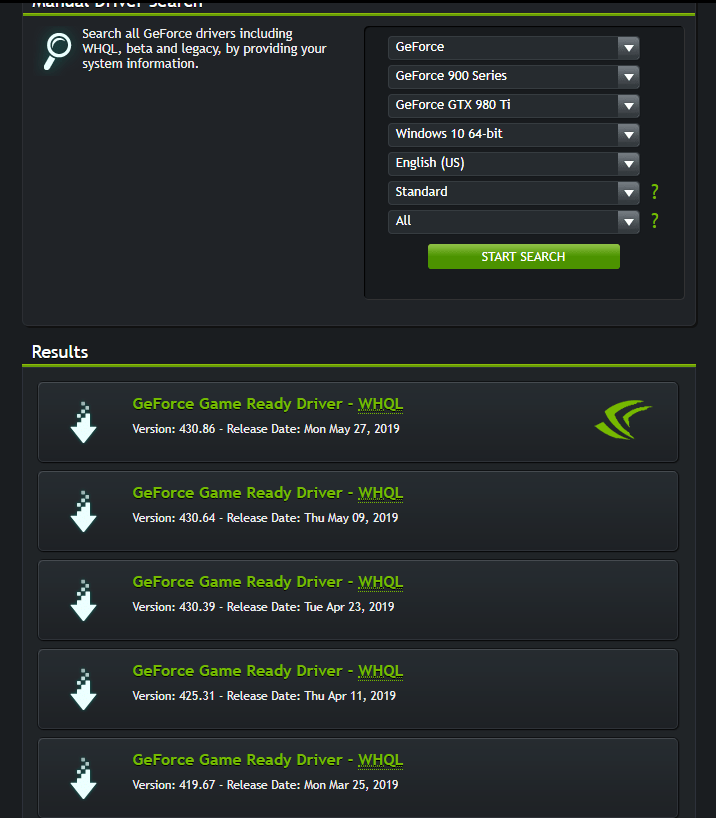Open the GeForce product type dropdown
Image resolution: width=716 pixels, height=818 pixels.
click(x=514, y=47)
